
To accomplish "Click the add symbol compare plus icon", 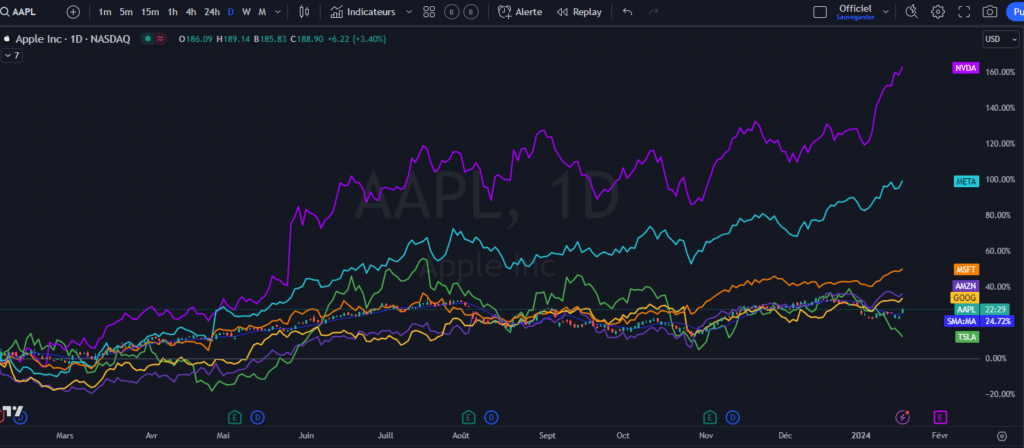I will (73, 12).
